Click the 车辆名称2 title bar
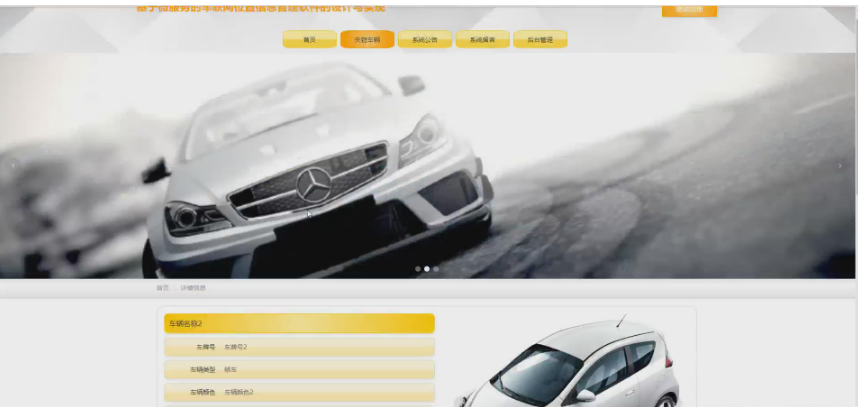858x407 pixels. (x=299, y=323)
